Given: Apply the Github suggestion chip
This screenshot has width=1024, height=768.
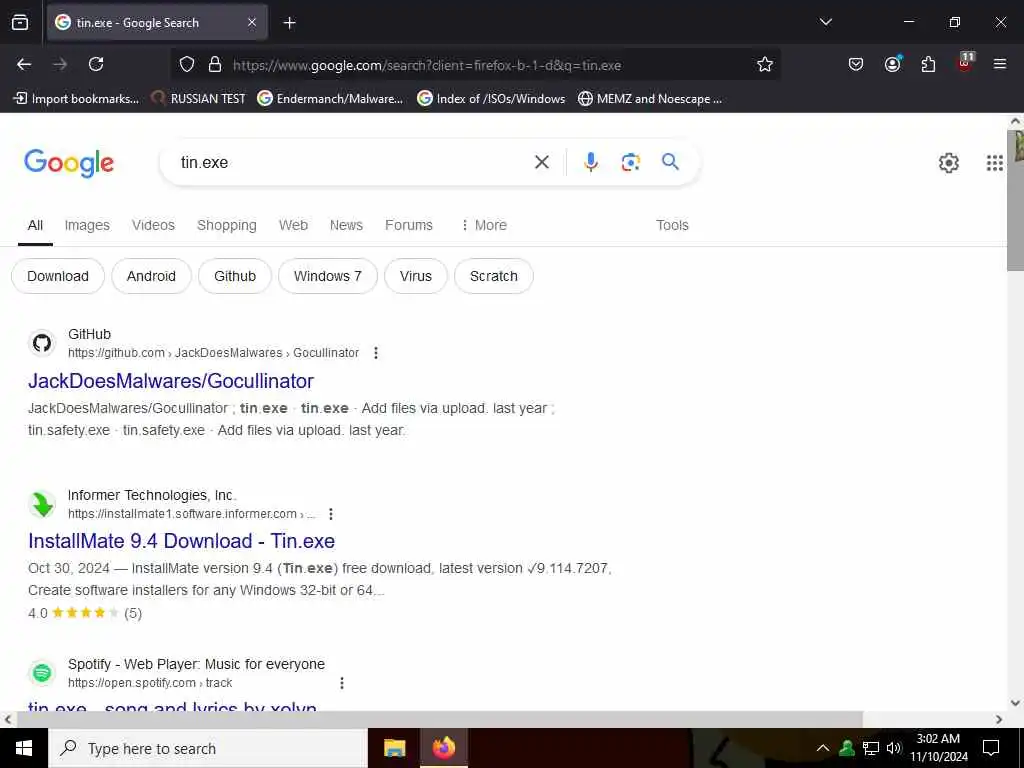Looking at the screenshot, I should (x=235, y=276).
